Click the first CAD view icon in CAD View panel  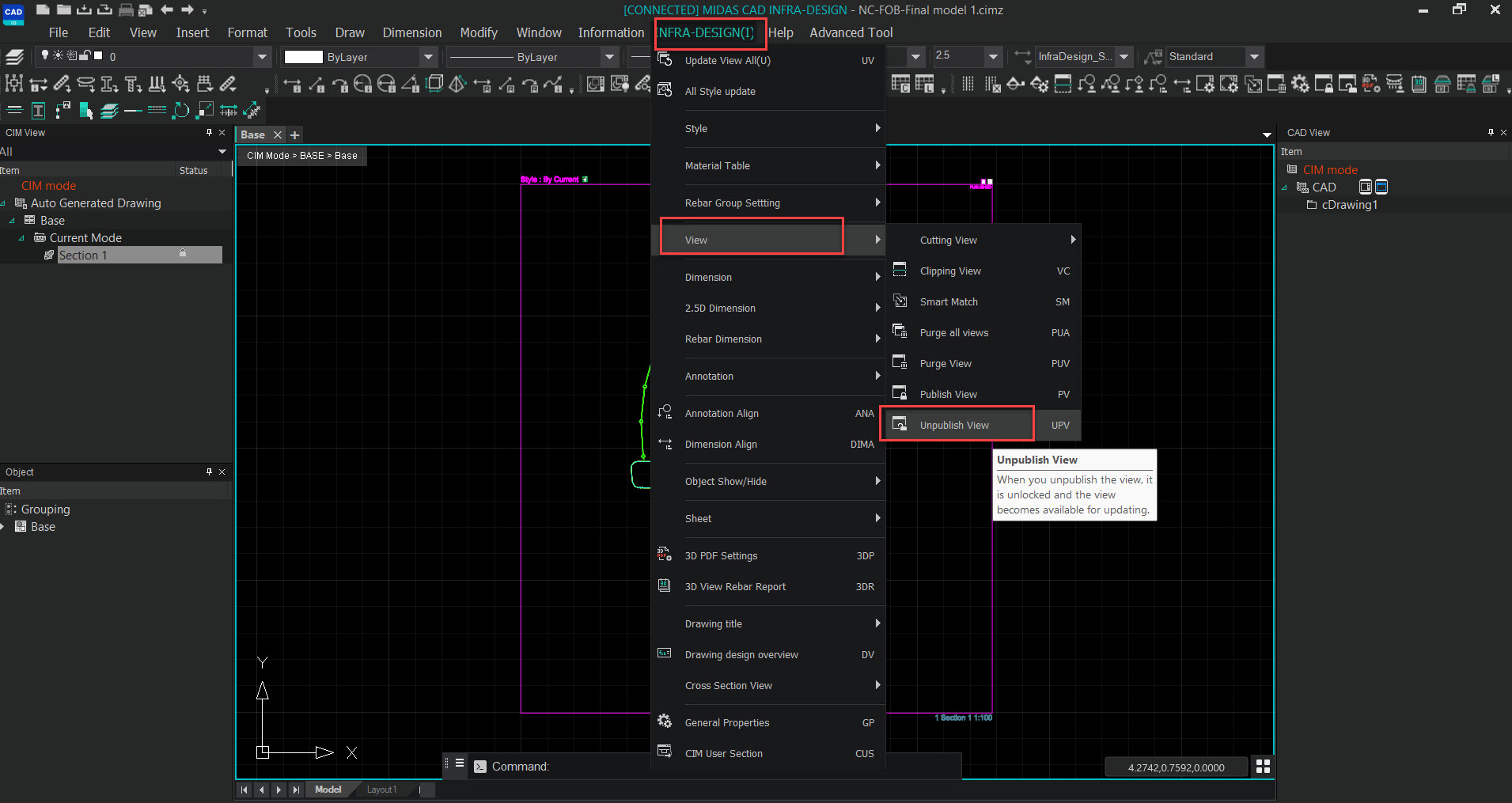(x=1365, y=187)
